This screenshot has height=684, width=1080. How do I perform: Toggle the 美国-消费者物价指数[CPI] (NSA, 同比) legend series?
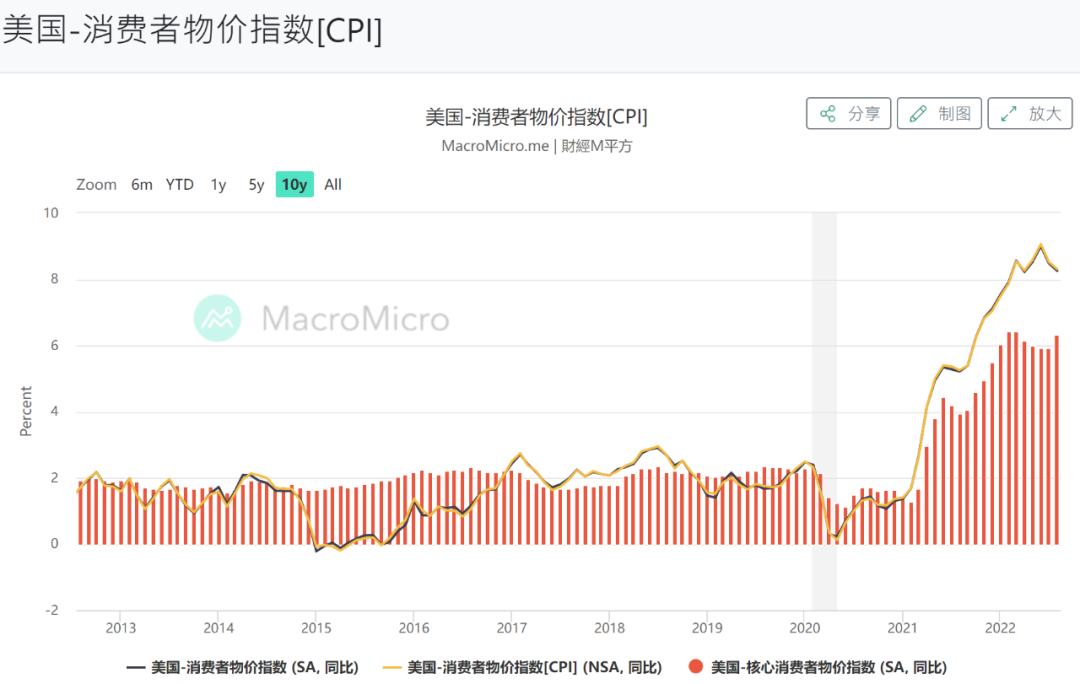(523, 667)
